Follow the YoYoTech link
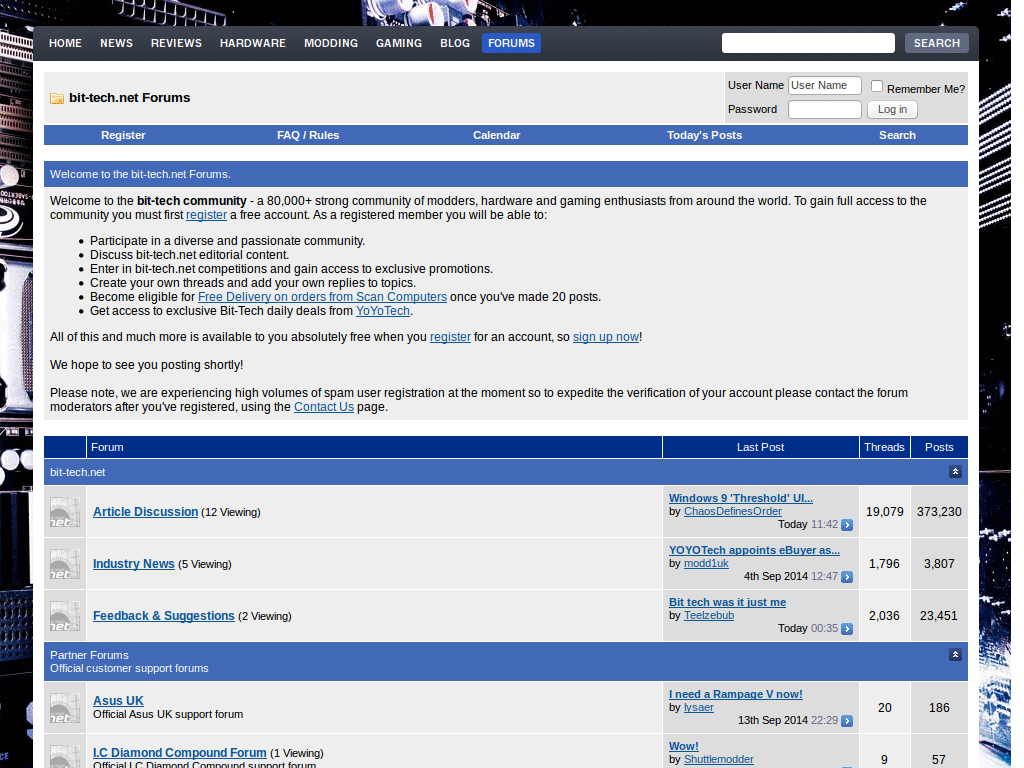 (x=383, y=311)
